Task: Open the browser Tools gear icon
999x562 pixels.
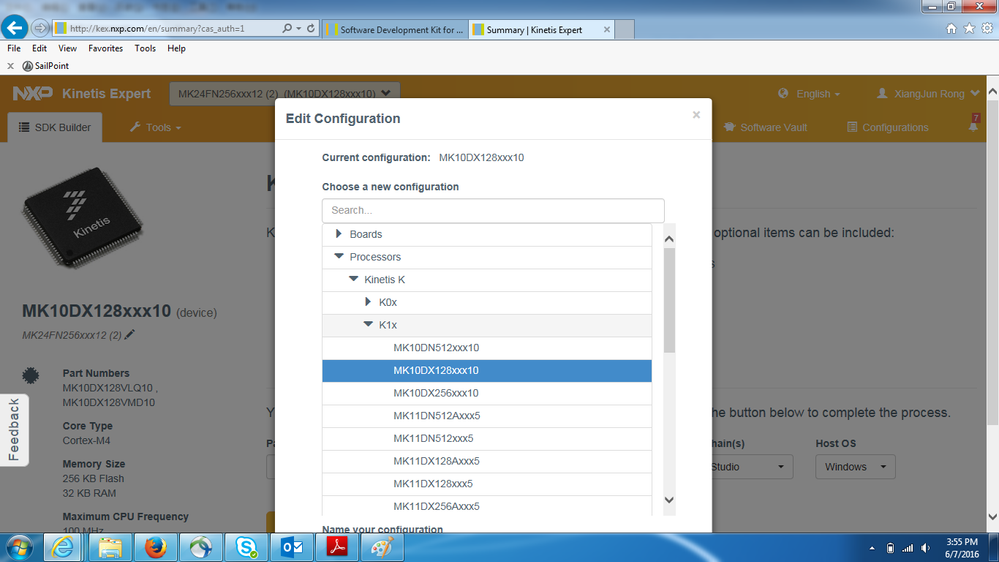Action: tap(987, 29)
